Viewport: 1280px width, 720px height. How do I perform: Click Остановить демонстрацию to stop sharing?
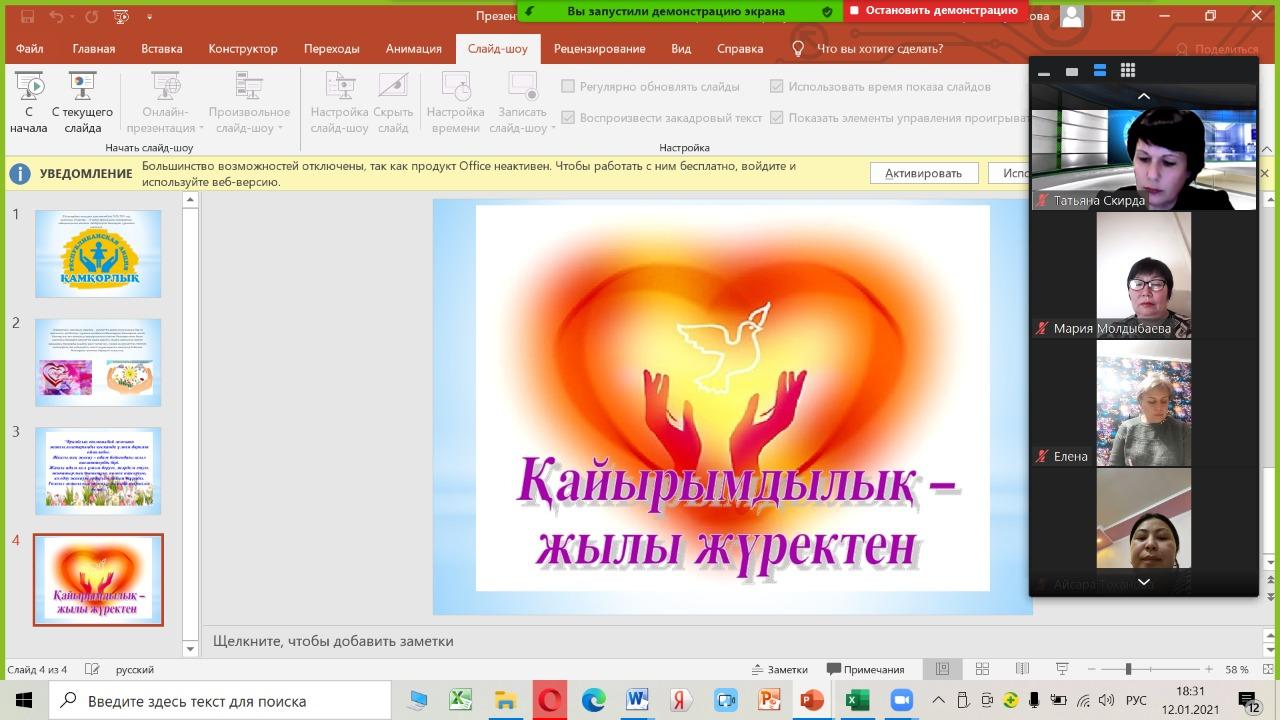tap(933, 11)
